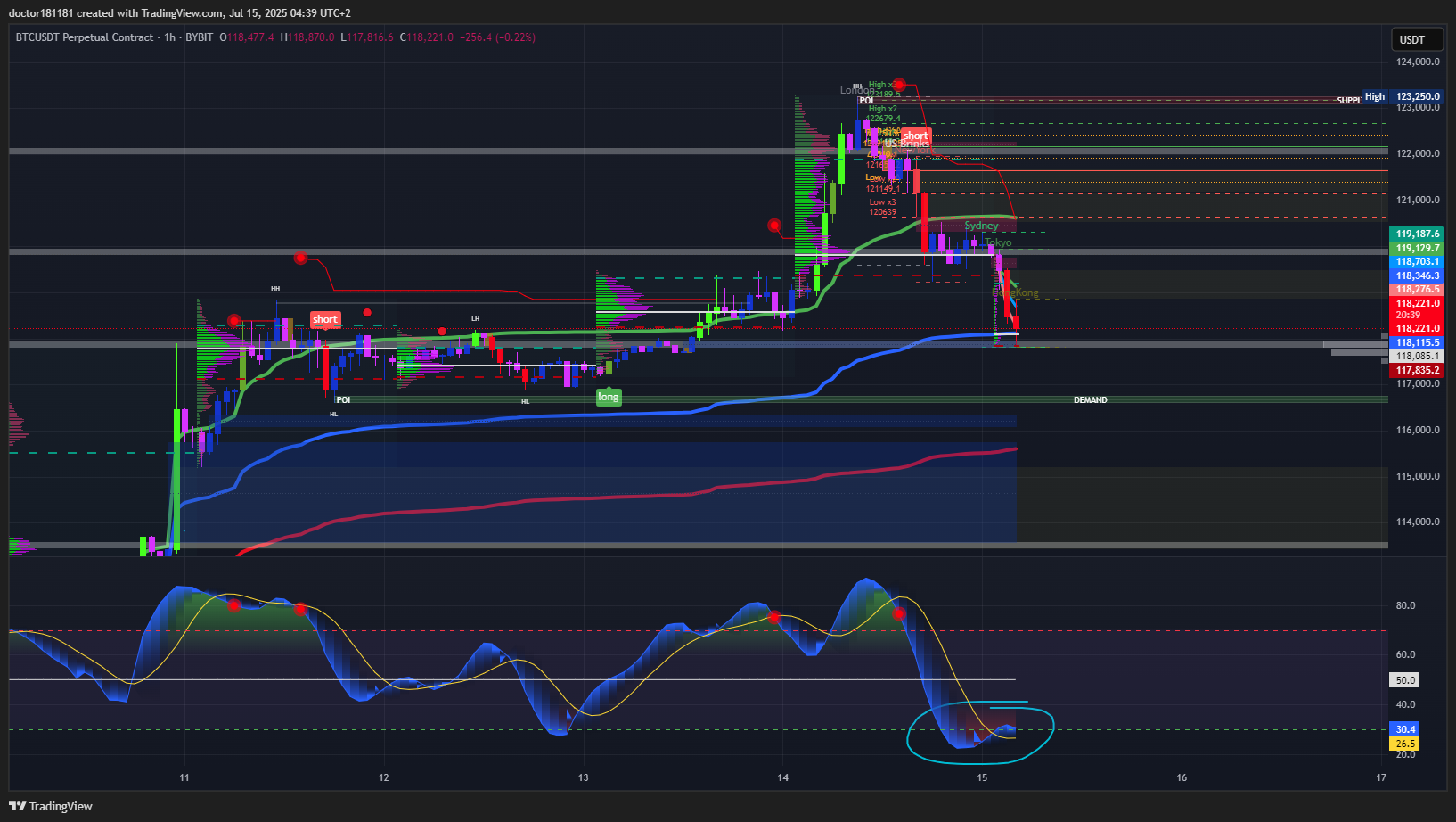Click date 15 on the time axis
The image size is (1456, 822).
982,777
